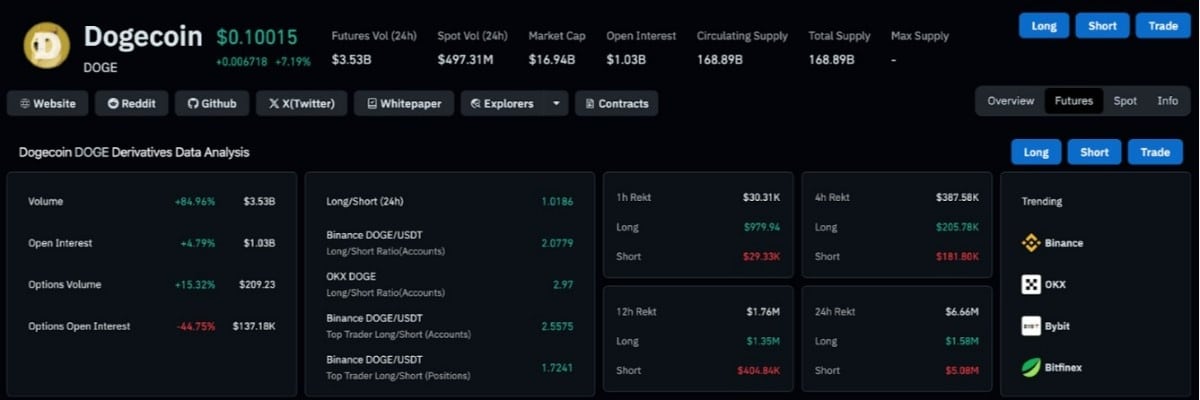Click the 4h short liquidation $181.80K
This screenshot has height=400, width=1200.
[957, 256]
